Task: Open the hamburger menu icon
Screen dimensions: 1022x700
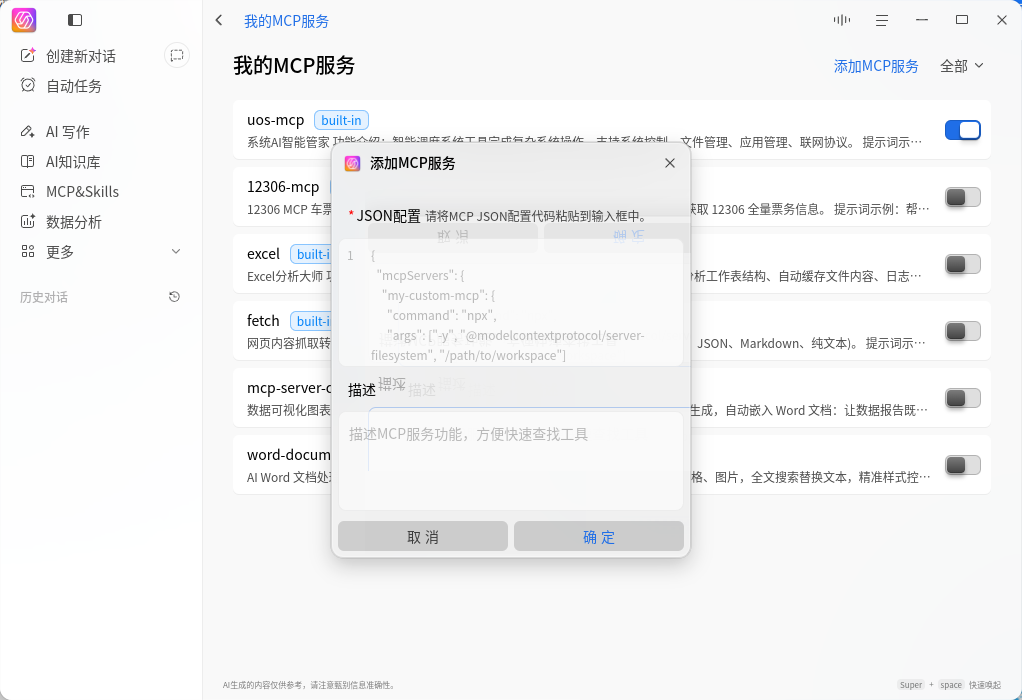Action: [x=882, y=21]
